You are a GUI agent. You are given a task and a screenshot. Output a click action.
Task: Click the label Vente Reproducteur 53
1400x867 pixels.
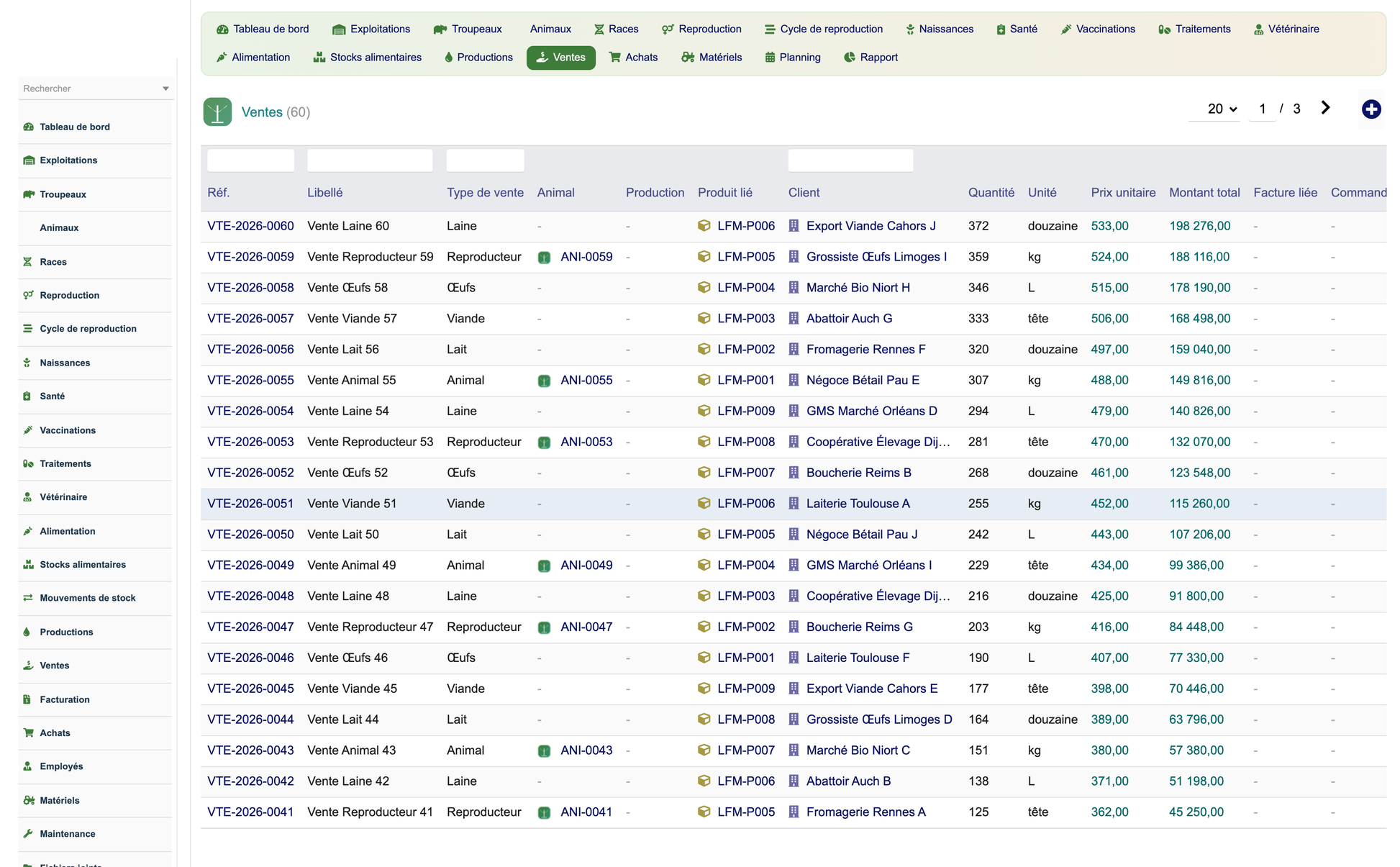[x=370, y=442]
